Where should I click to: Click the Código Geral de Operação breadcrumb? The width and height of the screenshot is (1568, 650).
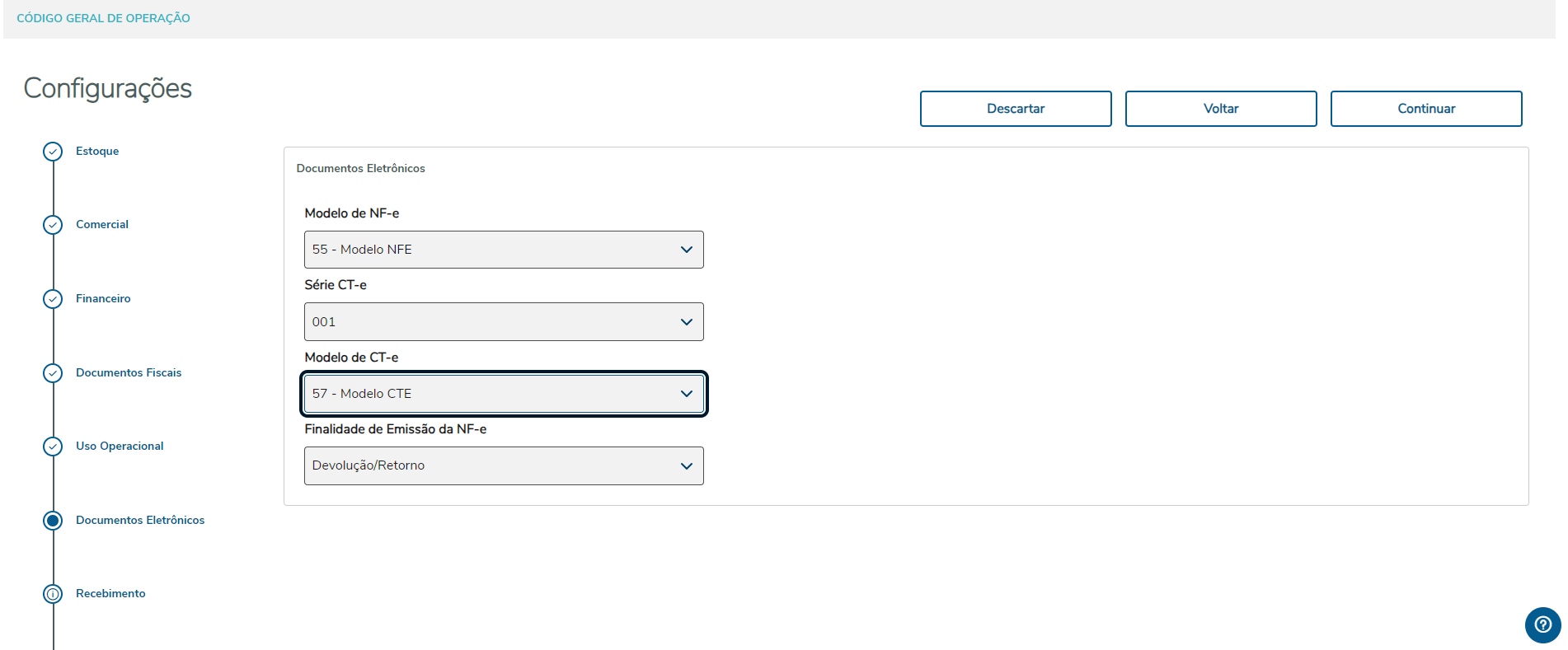tap(103, 18)
